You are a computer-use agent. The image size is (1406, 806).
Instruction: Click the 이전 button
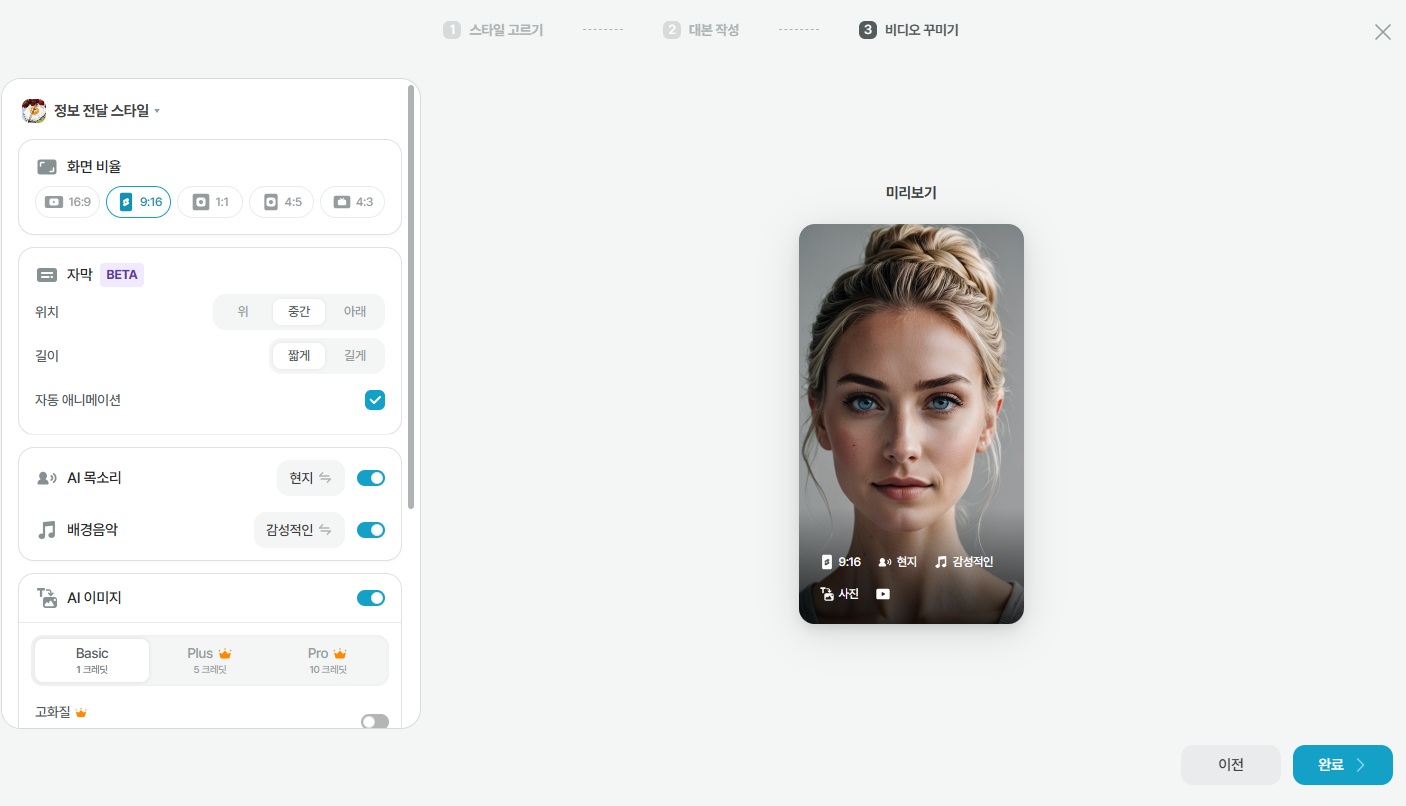pyautogui.click(x=1231, y=765)
